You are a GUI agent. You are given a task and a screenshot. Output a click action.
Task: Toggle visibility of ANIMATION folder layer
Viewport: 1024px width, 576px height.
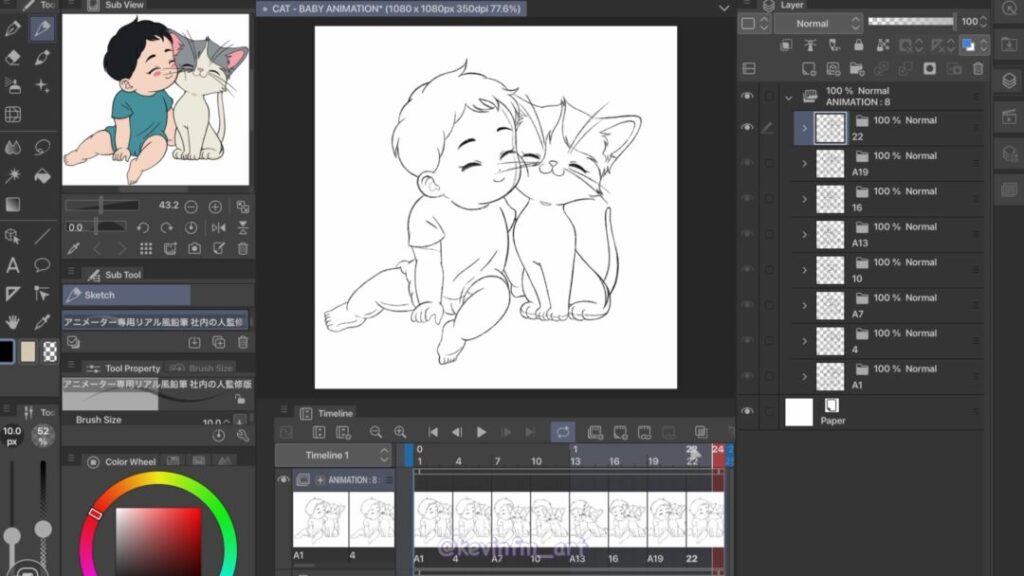[746, 96]
